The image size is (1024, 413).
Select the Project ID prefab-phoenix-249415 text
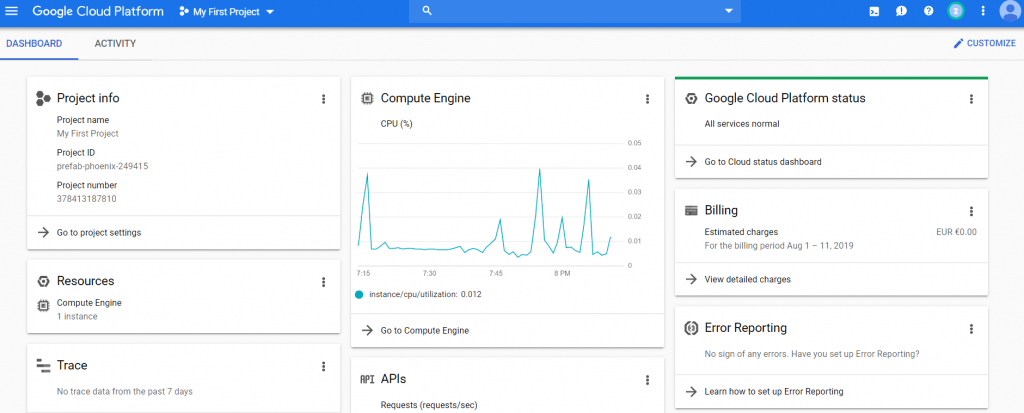[103, 167]
